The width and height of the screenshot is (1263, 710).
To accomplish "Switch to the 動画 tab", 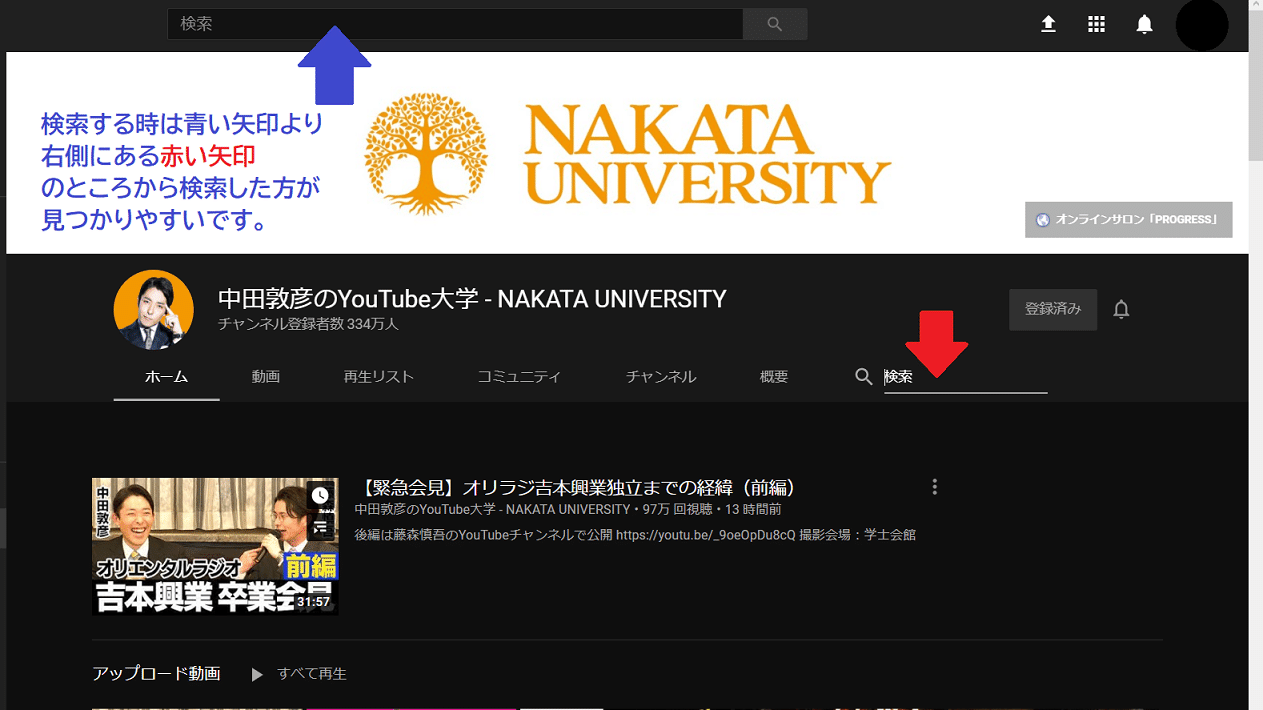I will pos(265,377).
